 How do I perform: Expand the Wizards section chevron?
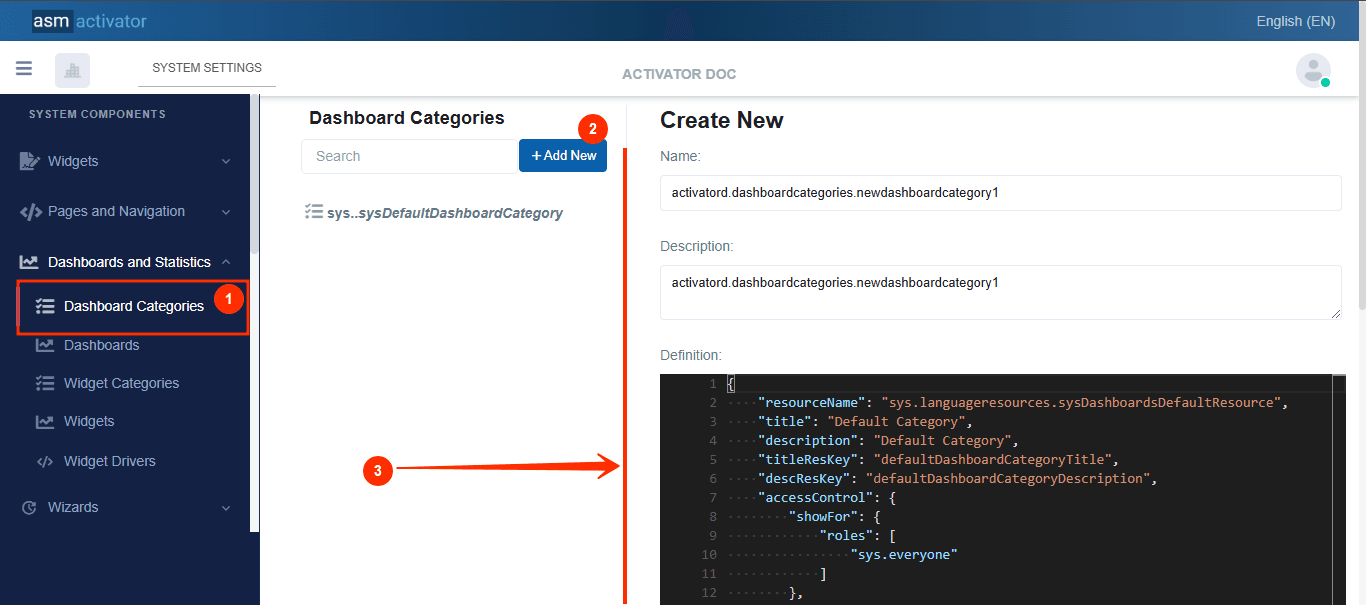pyautogui.click(x=226, y=507)
